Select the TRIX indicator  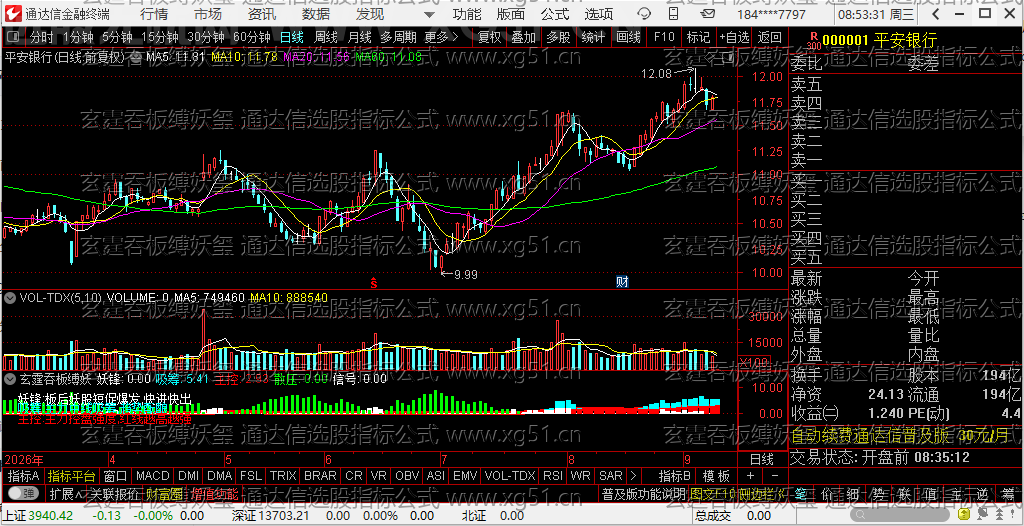point(283,476)
